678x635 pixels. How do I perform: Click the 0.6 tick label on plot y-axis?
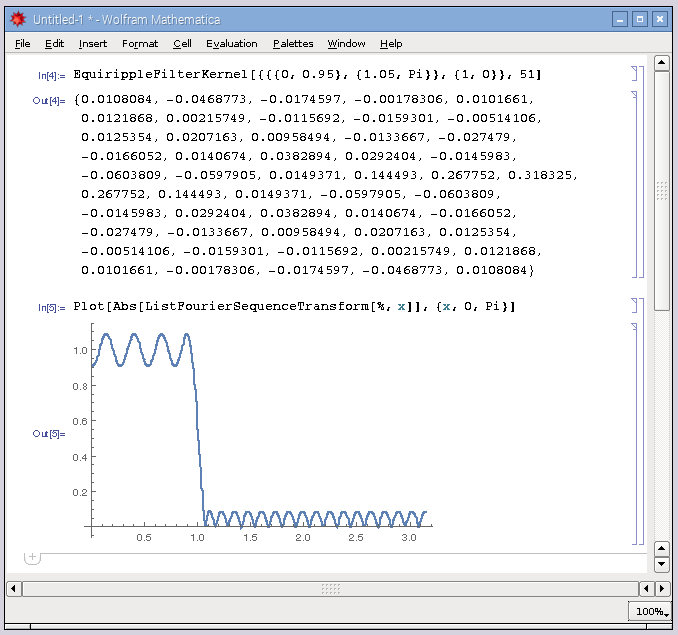point(80,421)
